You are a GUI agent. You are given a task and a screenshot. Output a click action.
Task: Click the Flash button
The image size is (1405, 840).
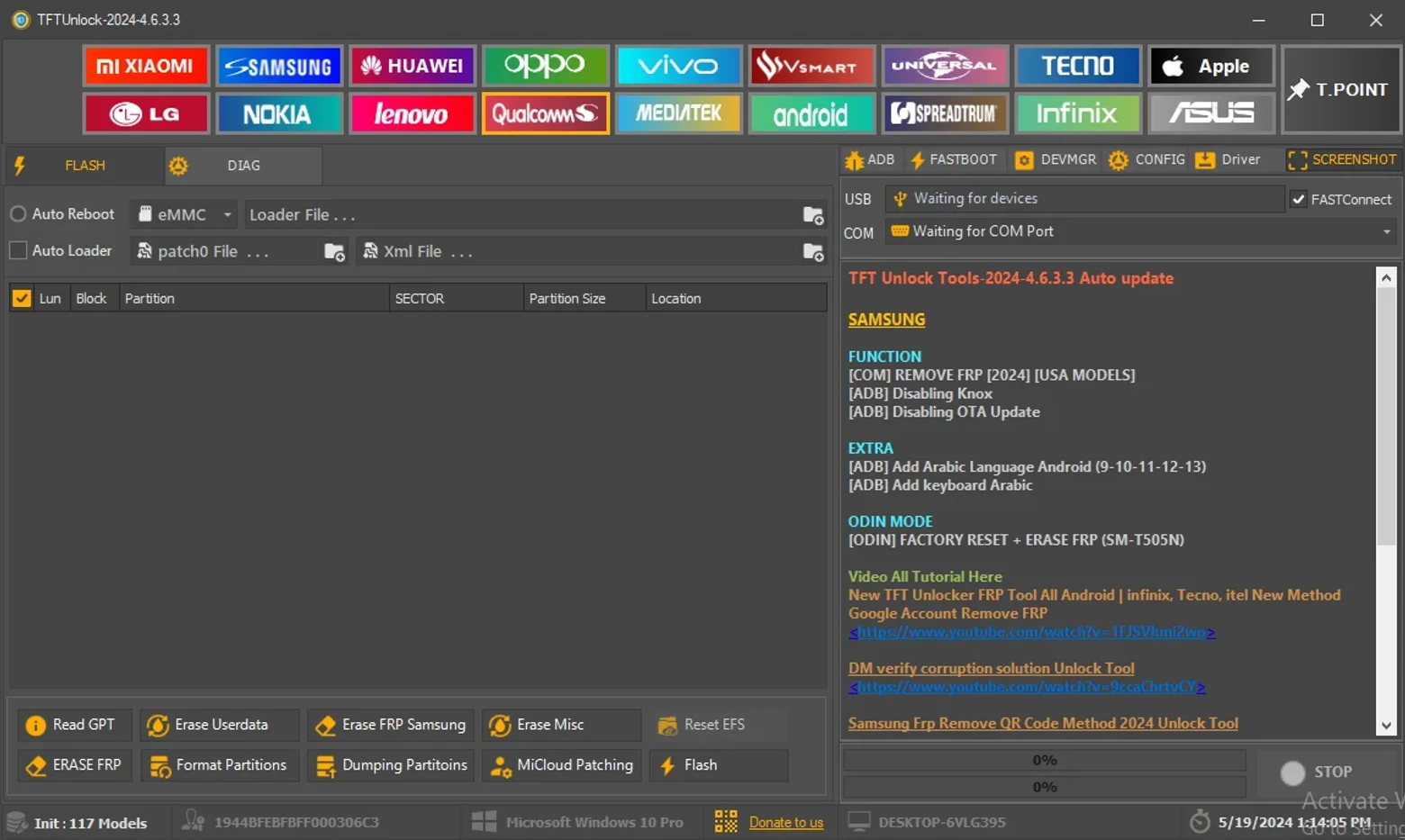pos(718,765)
